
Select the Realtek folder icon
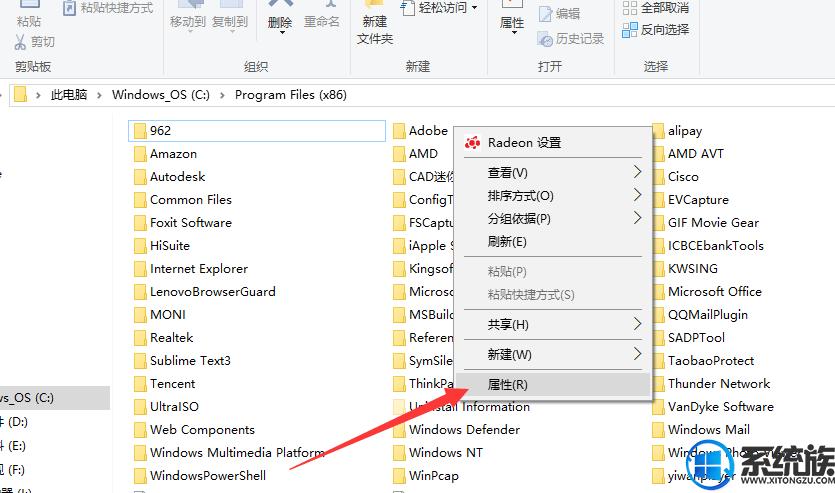coord(140,338)
